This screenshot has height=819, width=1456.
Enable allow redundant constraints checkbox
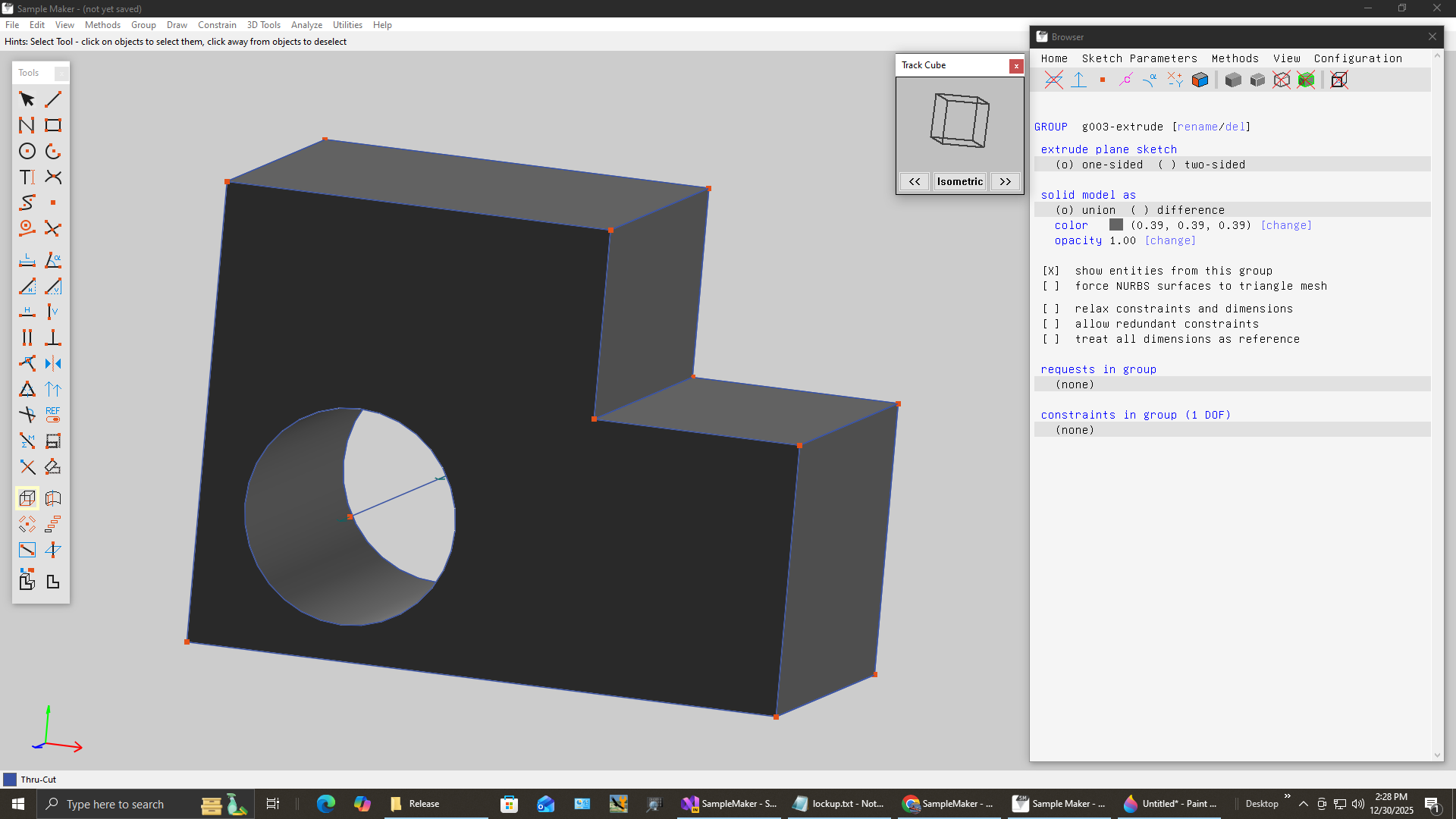point(1050,324)
